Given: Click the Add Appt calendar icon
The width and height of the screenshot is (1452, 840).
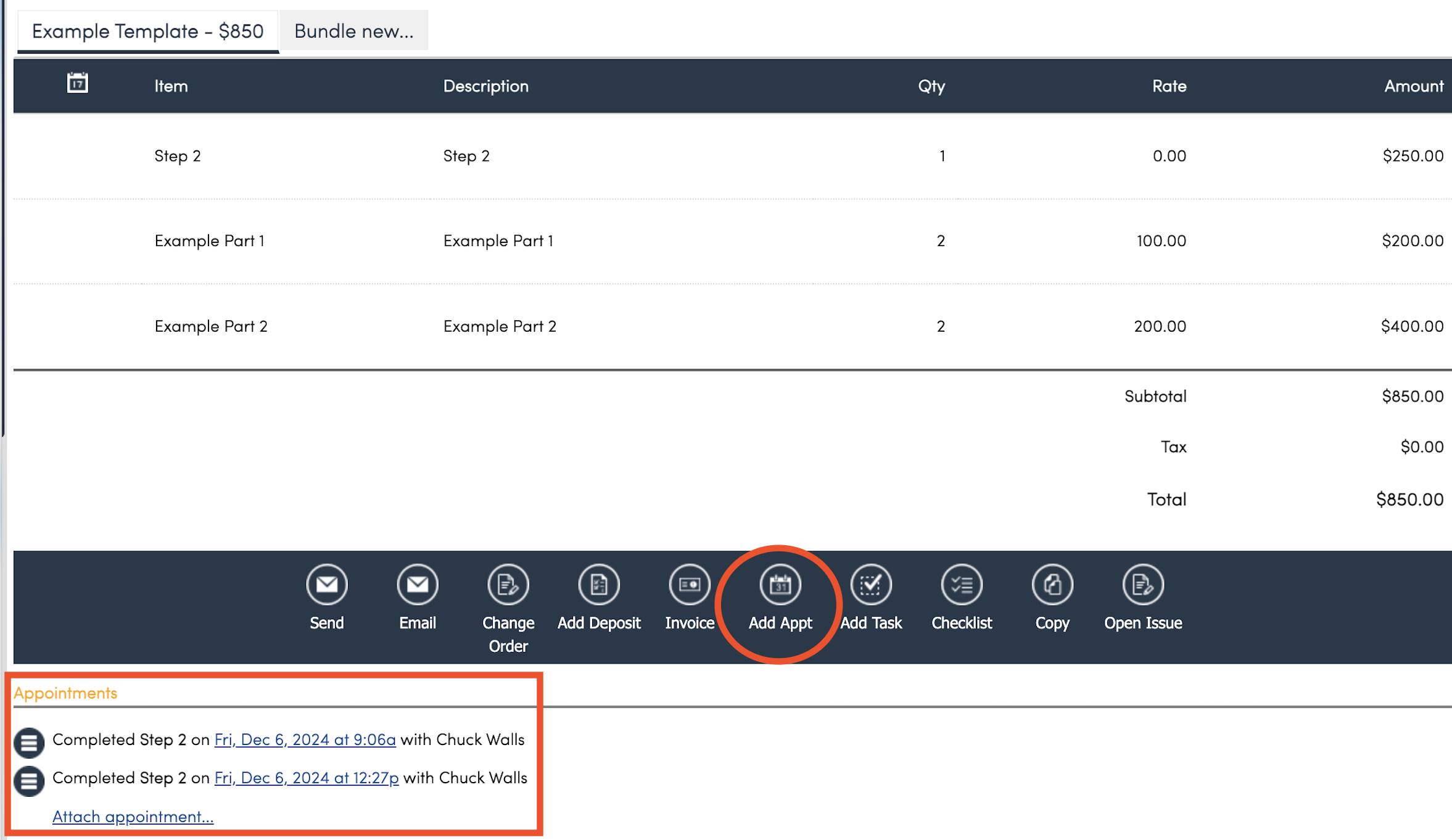Looking at the screenshot, I should 780,584.
